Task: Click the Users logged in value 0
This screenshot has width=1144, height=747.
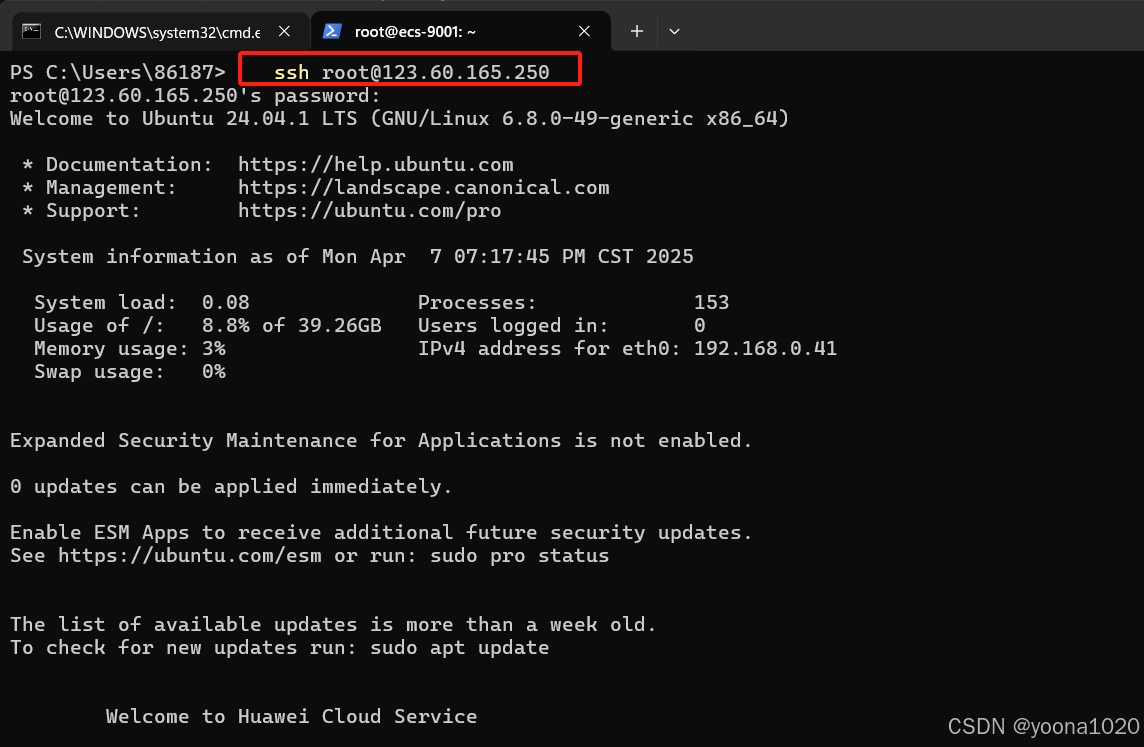Action: pos(700,325)
